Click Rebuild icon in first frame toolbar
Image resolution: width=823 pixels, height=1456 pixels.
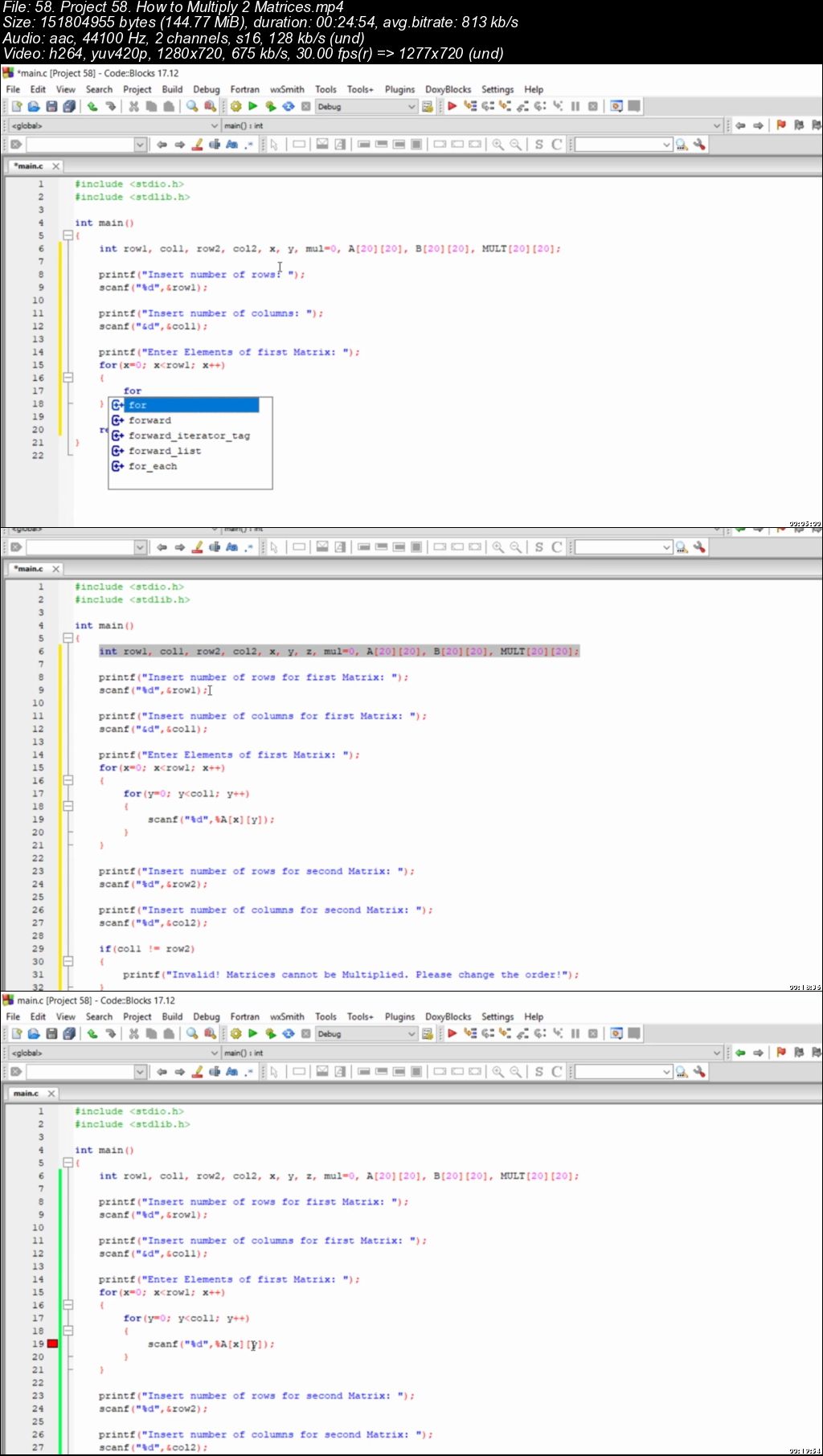point(289,106)
